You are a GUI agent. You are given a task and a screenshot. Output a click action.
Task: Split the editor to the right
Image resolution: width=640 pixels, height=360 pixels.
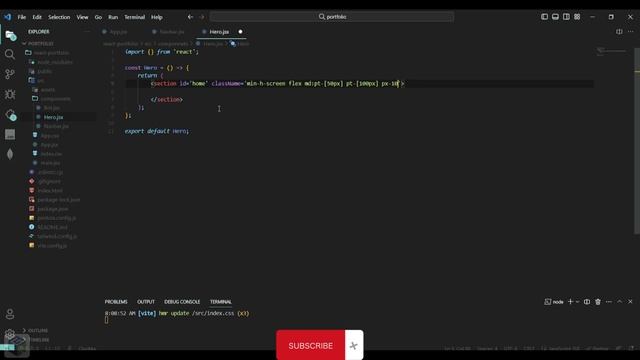[619, 31]
